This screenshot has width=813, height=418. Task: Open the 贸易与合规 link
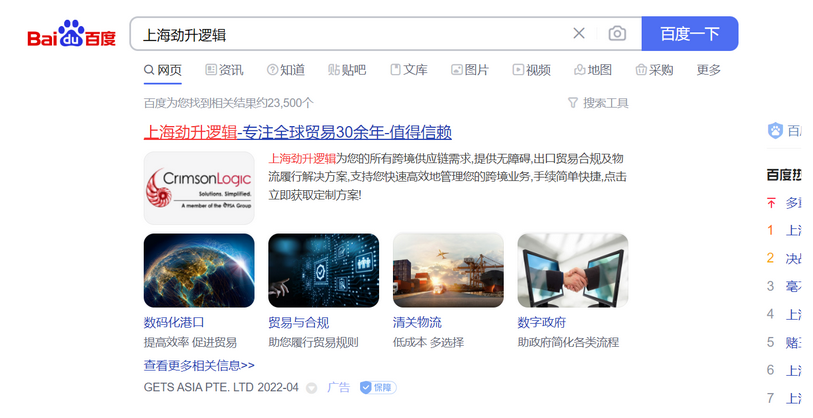299,323
